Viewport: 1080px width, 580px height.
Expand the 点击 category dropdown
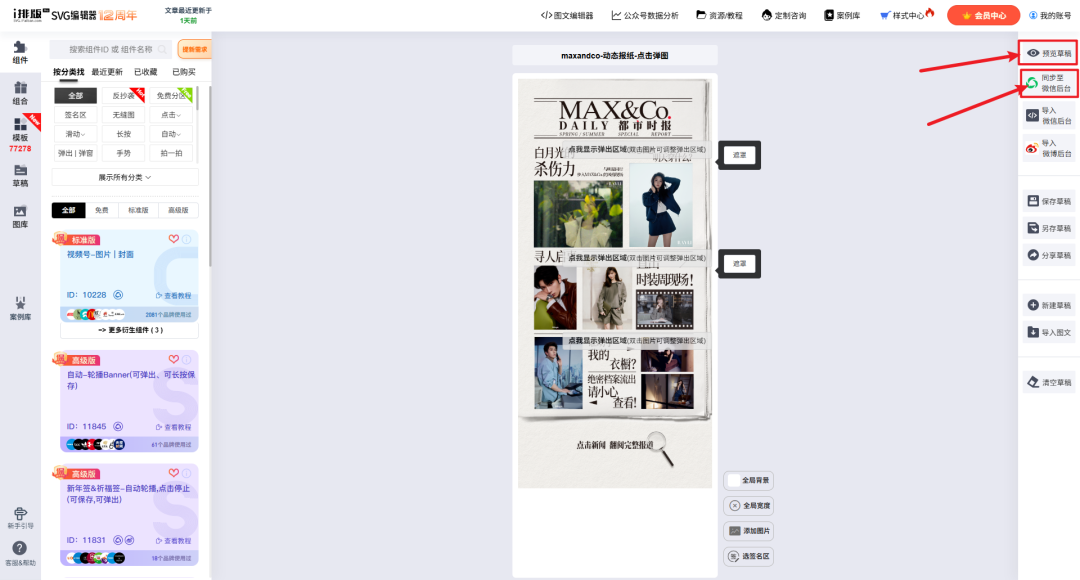point(171,115)
